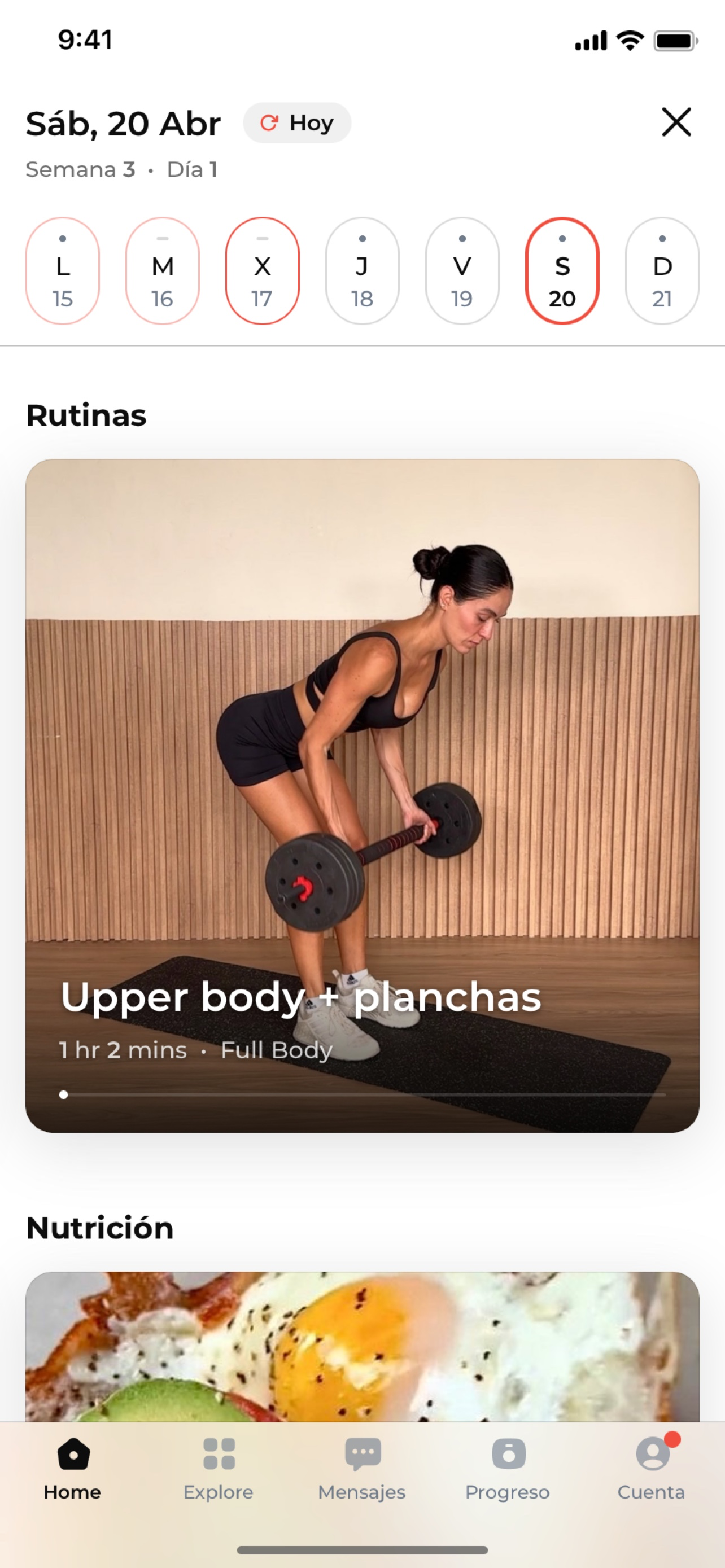Select Sunday D 21 day pill

[662, 271]
